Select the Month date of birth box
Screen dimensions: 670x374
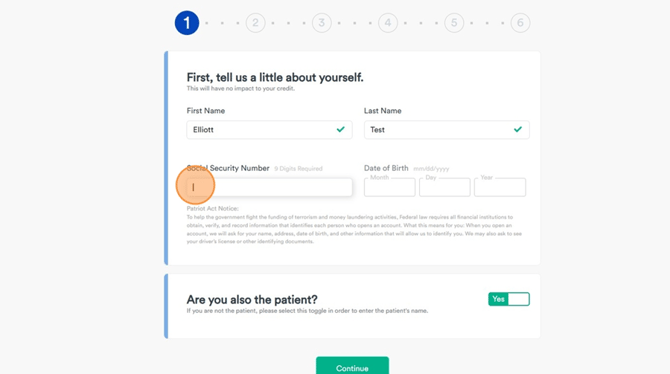click(x=389, y=187)
